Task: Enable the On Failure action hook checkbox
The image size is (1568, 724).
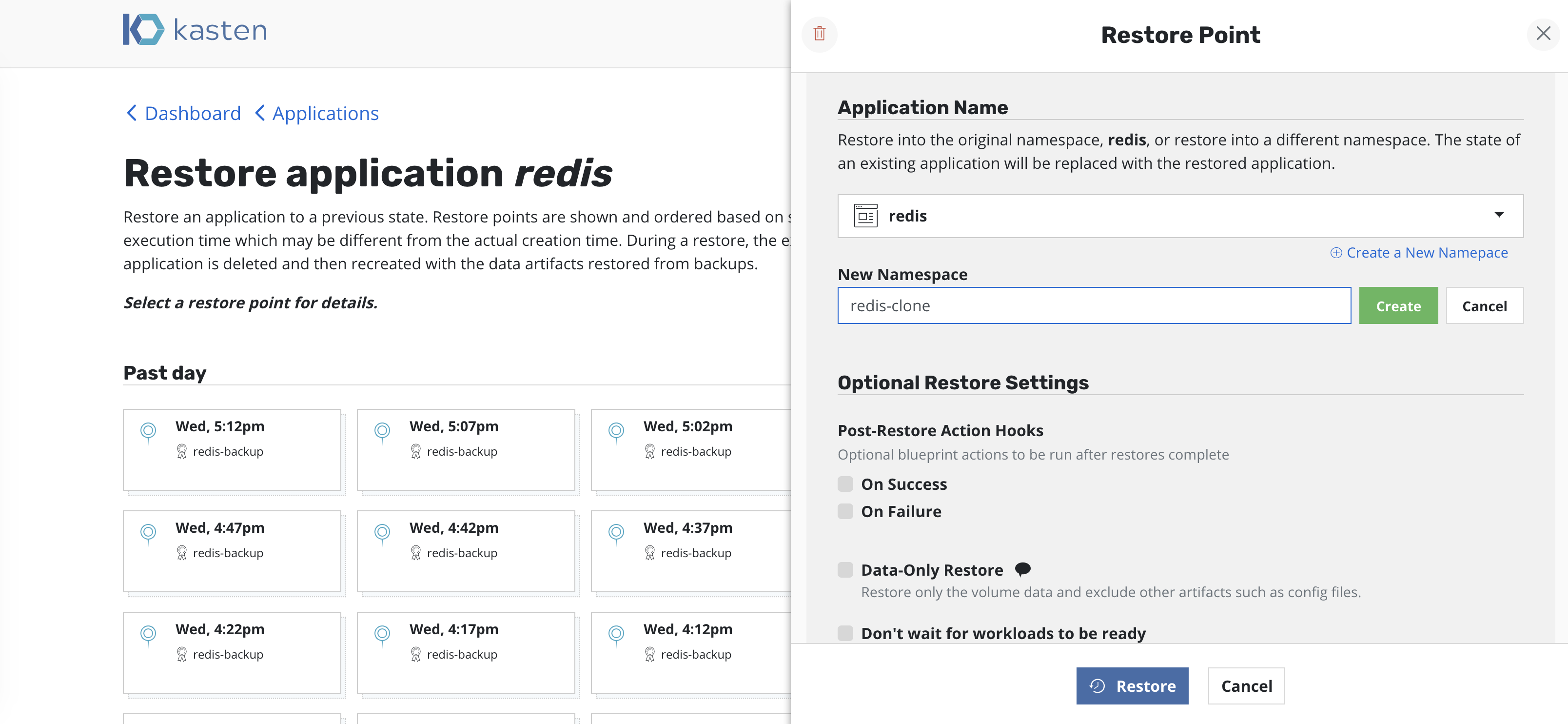Action: [845, 511]
